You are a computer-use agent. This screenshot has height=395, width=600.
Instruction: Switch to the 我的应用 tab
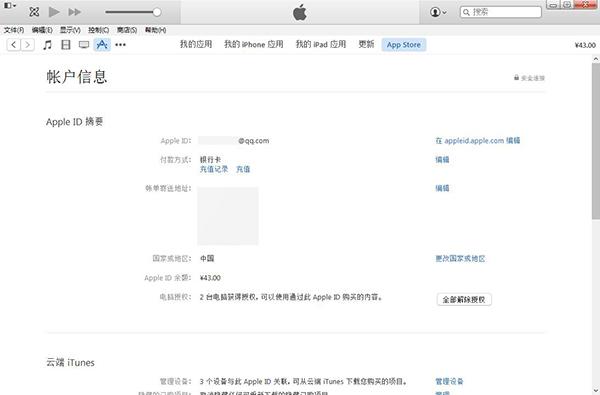[x=196, y=44]
